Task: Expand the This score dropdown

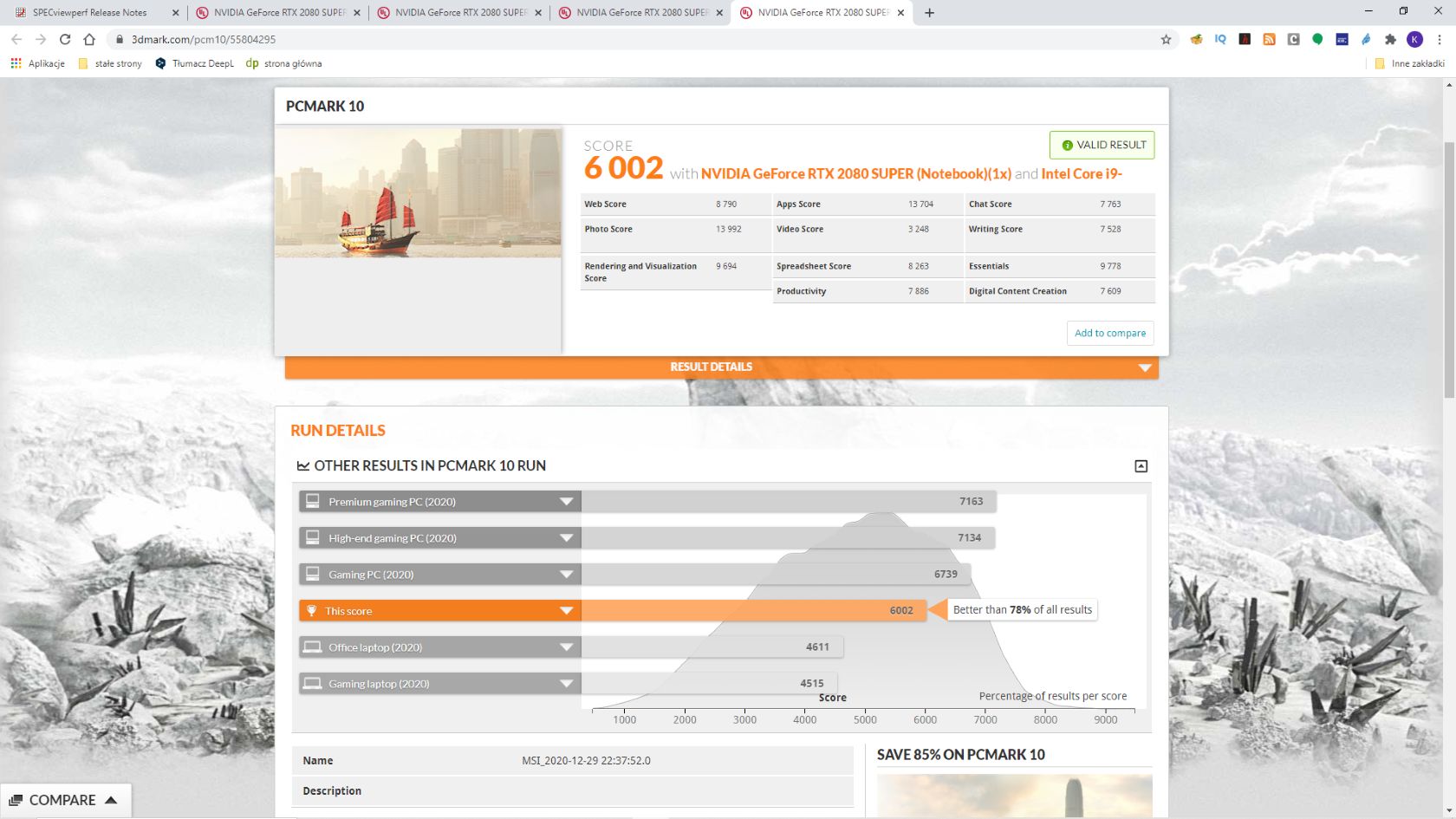Action: pyautogui.click(x=566, y=610)
